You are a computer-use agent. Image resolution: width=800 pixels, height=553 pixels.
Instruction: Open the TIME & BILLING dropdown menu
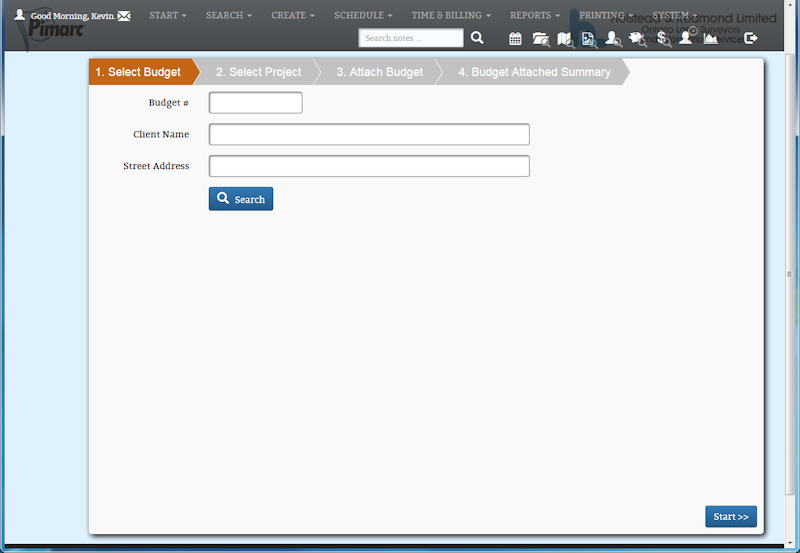[451, 15]
